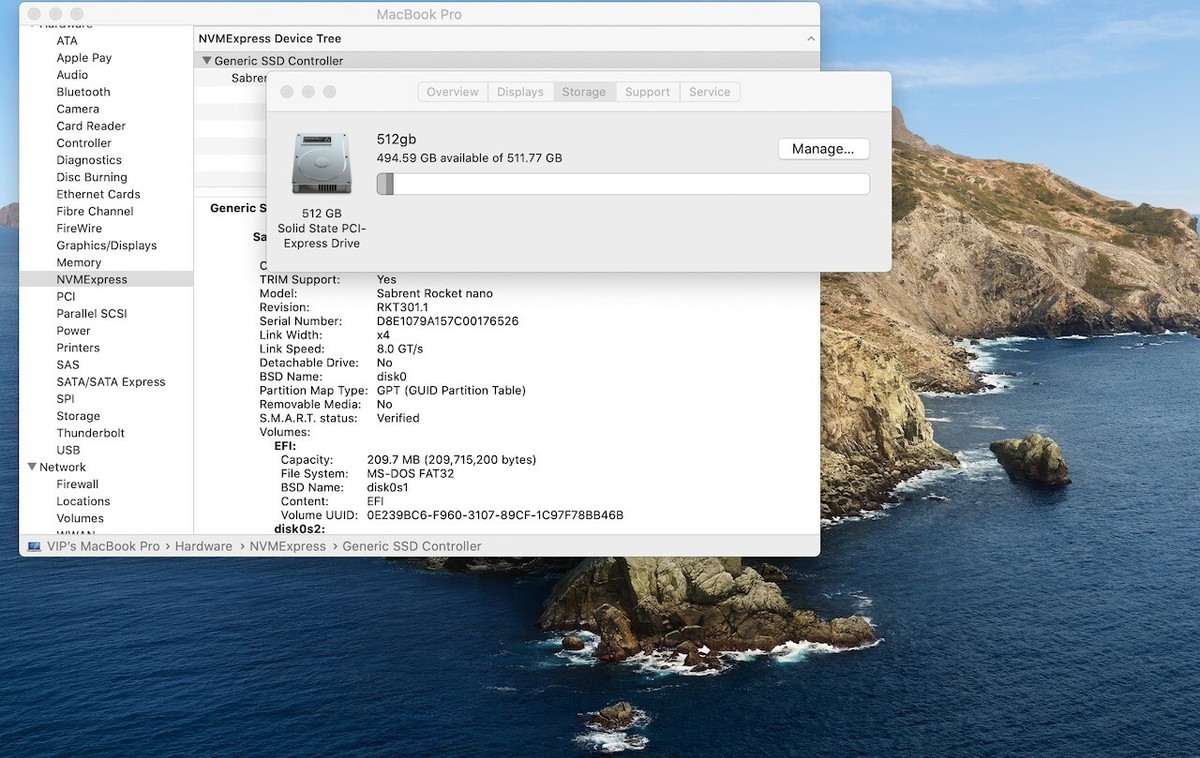Select Apple Pay in the sidebar
Image resolution: width=1200 pixels, height=758 pixels.
click(x=84, y=58)
